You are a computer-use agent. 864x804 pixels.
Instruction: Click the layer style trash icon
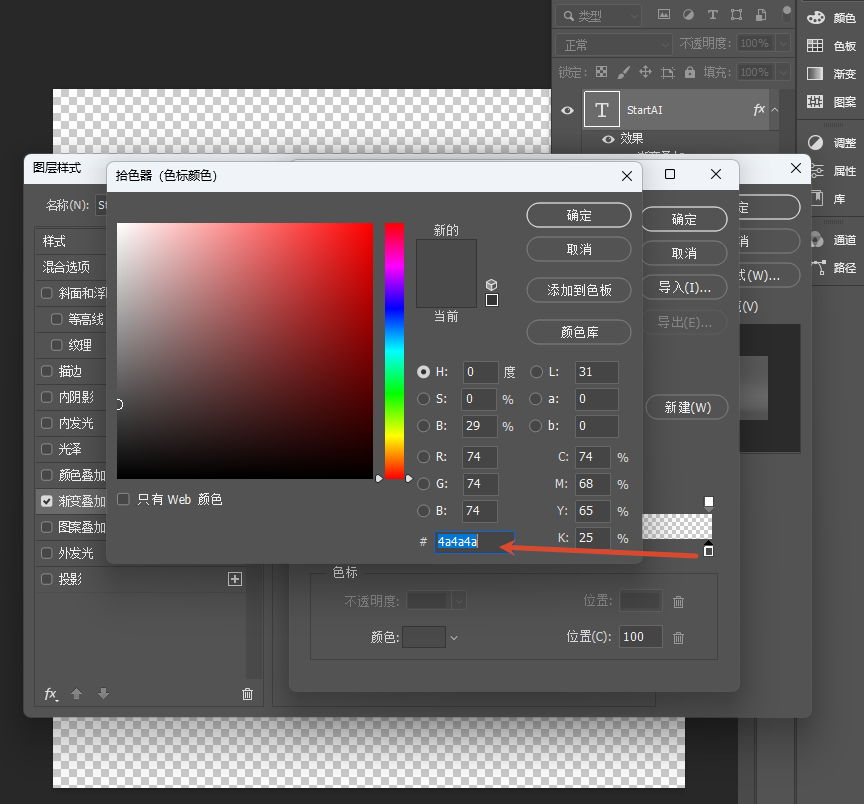coord(247,694)
